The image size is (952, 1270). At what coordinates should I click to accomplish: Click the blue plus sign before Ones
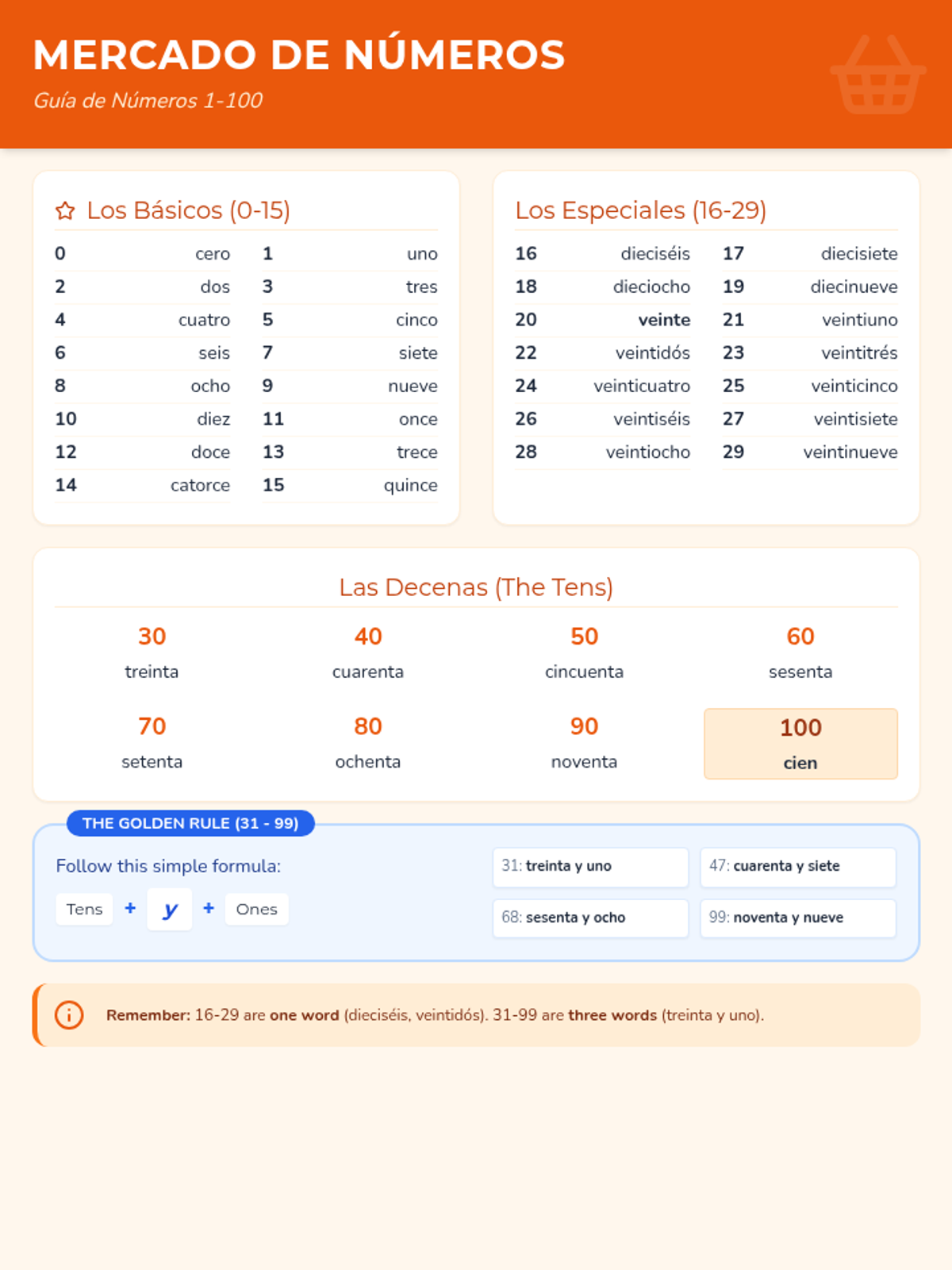click(x=209, y=908)
